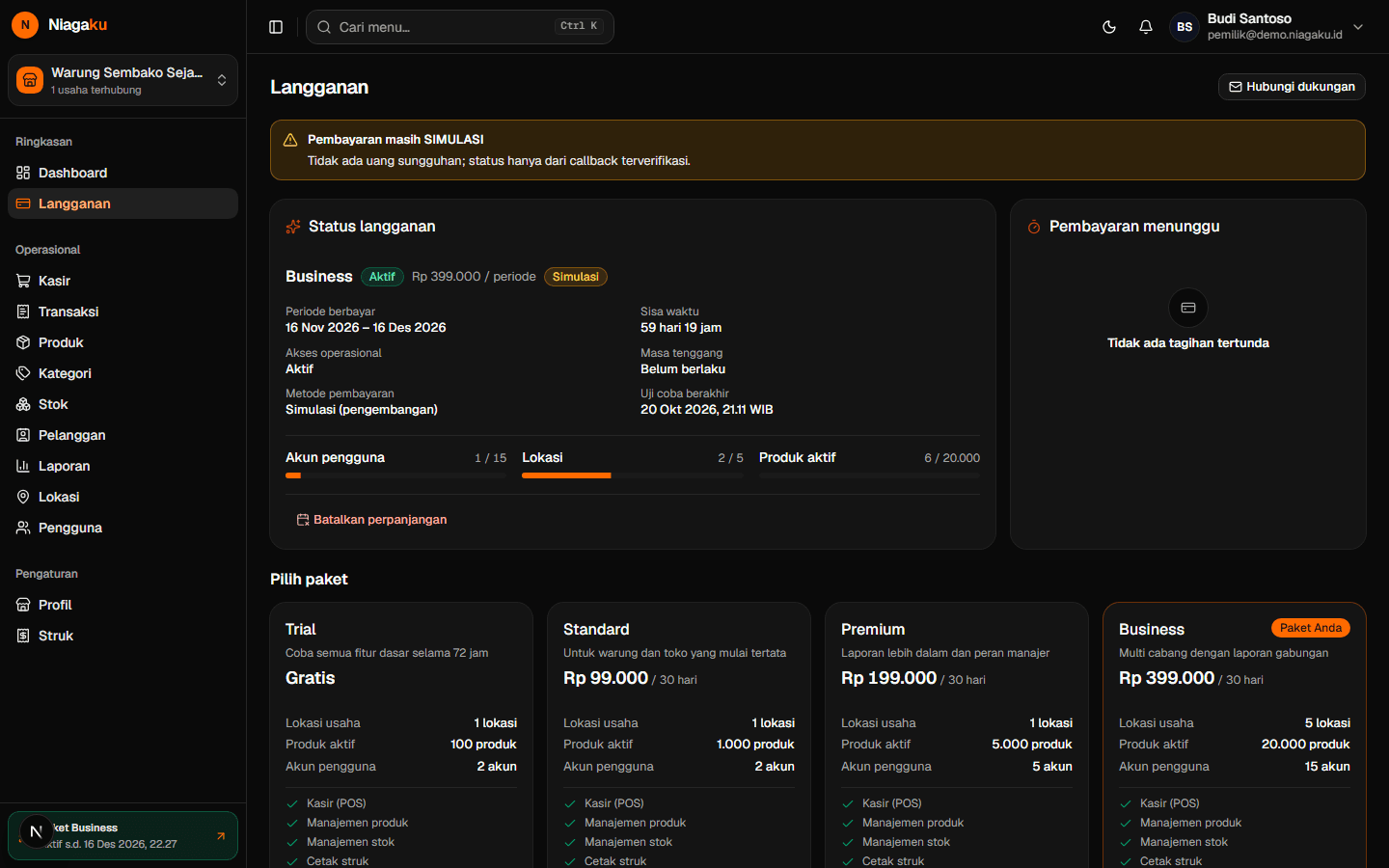1389x868 pixels.
Task: Switch to dark mode moon icon
Action: coord(1109,27)
